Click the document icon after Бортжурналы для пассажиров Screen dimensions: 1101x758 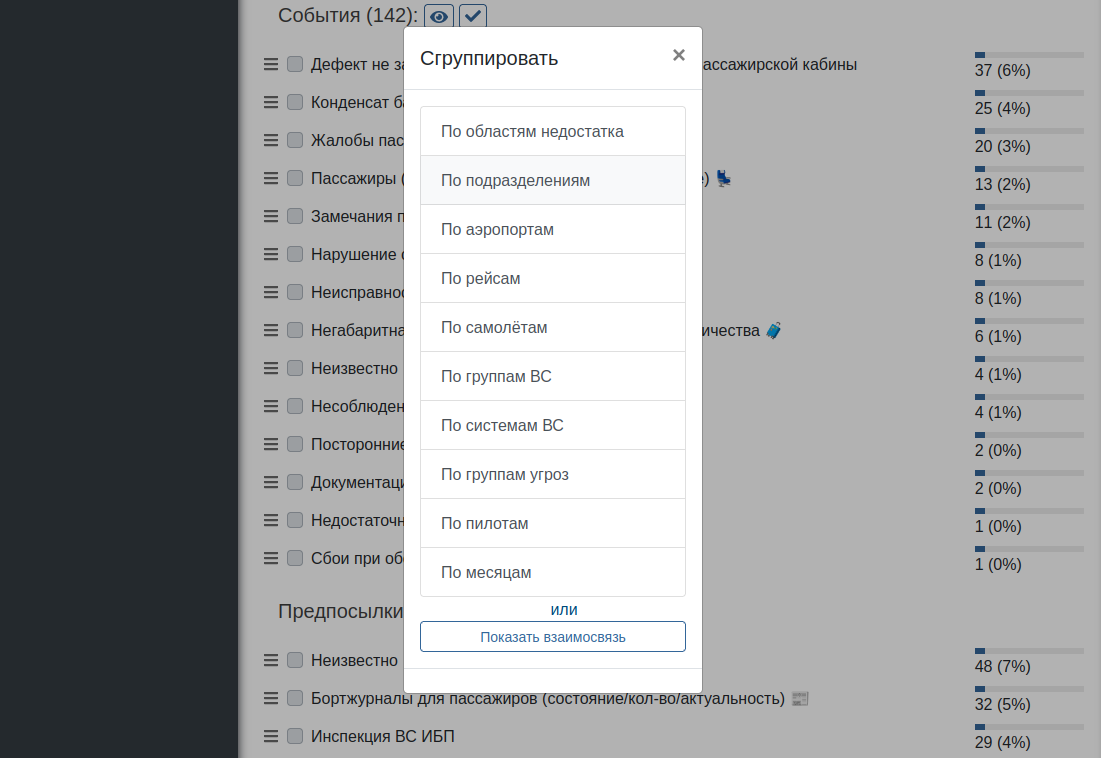pyautogui.click(x=799, y=698)
